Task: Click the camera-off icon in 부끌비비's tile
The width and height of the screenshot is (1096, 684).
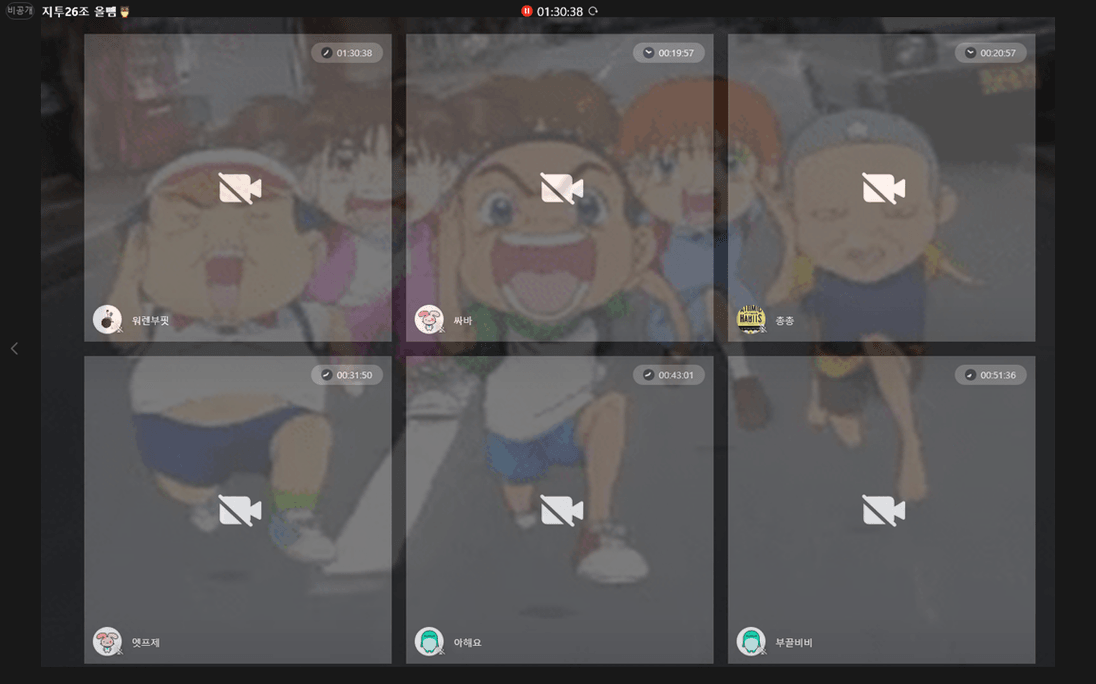Action: (x=884, y=510)
